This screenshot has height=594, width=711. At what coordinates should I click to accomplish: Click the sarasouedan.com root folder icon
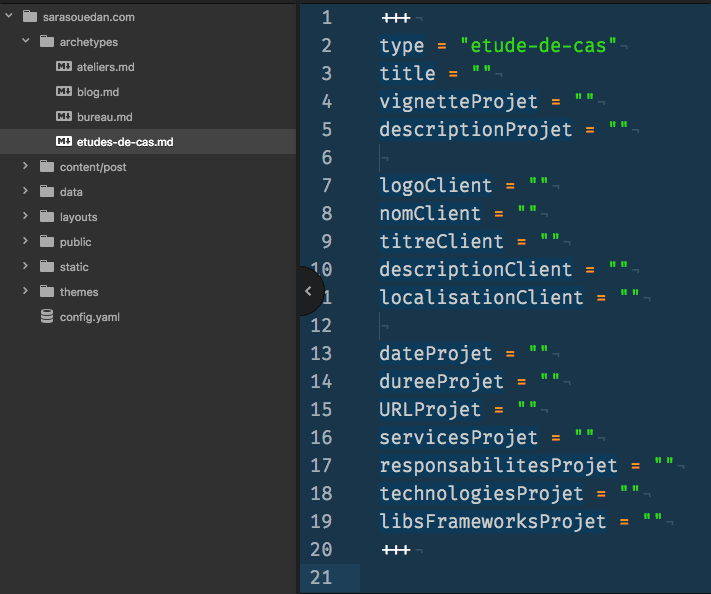pyautogui.click(x=29, y=17)
